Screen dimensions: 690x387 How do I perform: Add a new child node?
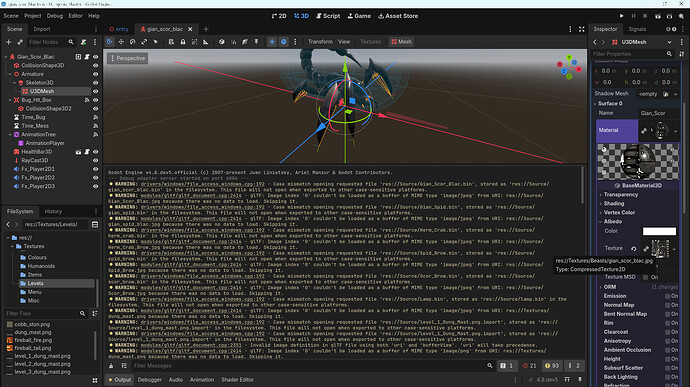(x=8, y=42)
